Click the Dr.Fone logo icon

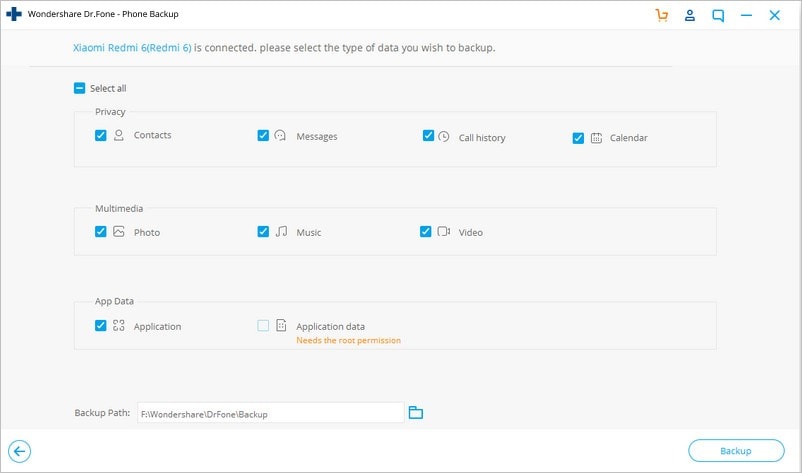click(14, 15)
